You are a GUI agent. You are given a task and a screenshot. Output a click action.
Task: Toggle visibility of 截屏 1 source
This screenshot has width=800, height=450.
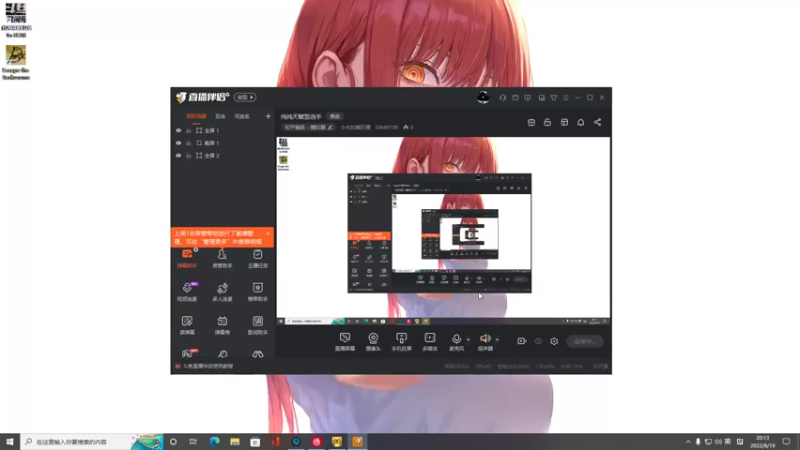coord(178,143)
